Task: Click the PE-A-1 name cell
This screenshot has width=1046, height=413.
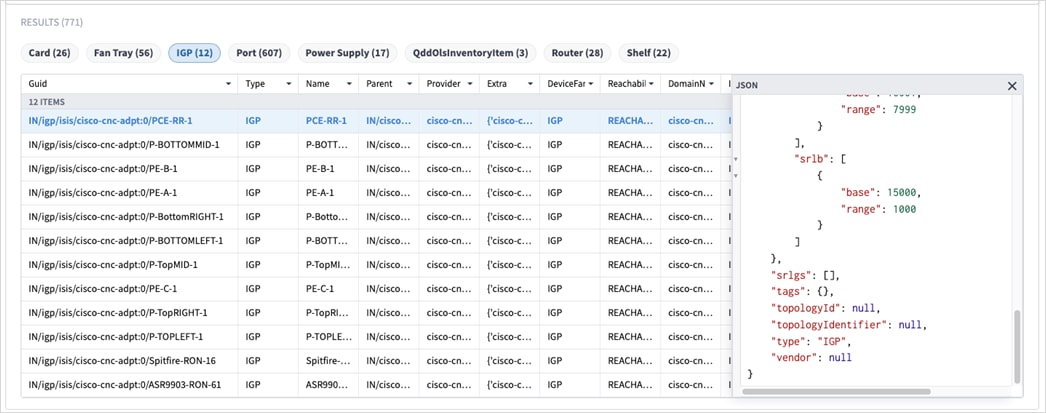Action: coord(328,193)
